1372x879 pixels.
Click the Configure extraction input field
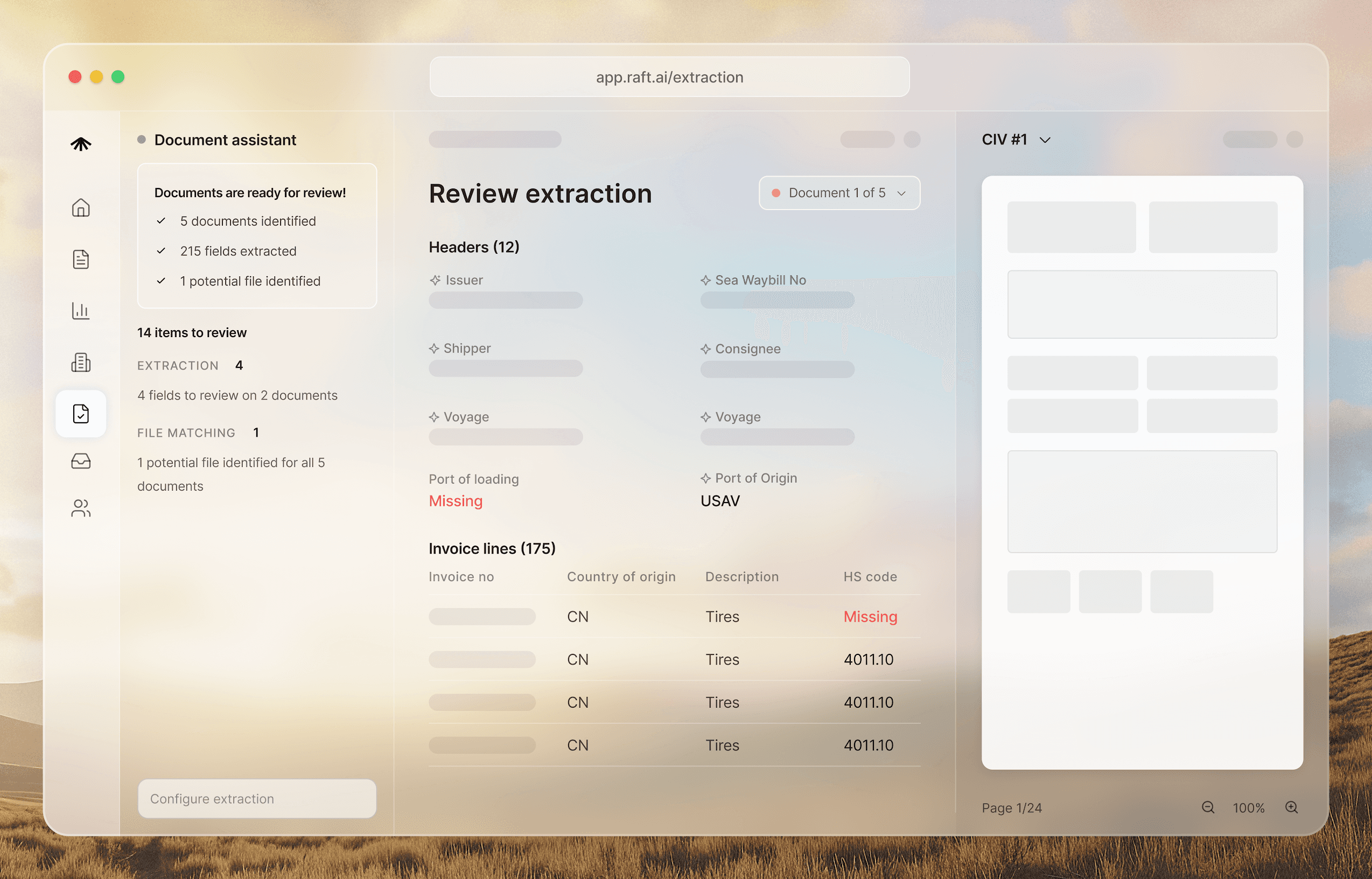pyautogui.click(x=257, y=799)
